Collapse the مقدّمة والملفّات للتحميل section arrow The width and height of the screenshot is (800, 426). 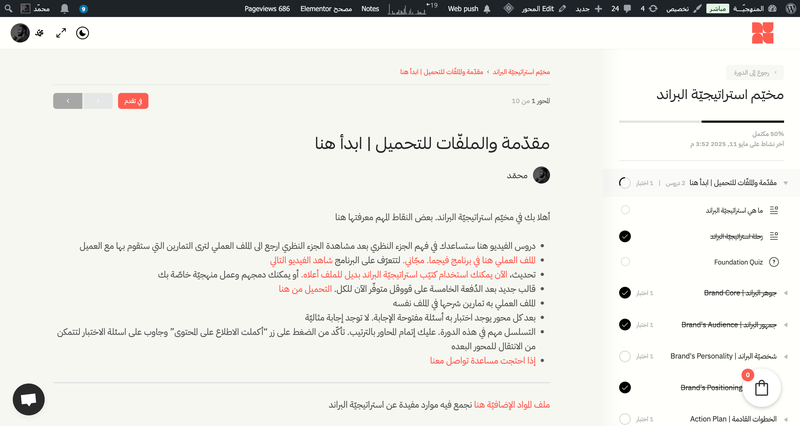[x=786, y=183]
